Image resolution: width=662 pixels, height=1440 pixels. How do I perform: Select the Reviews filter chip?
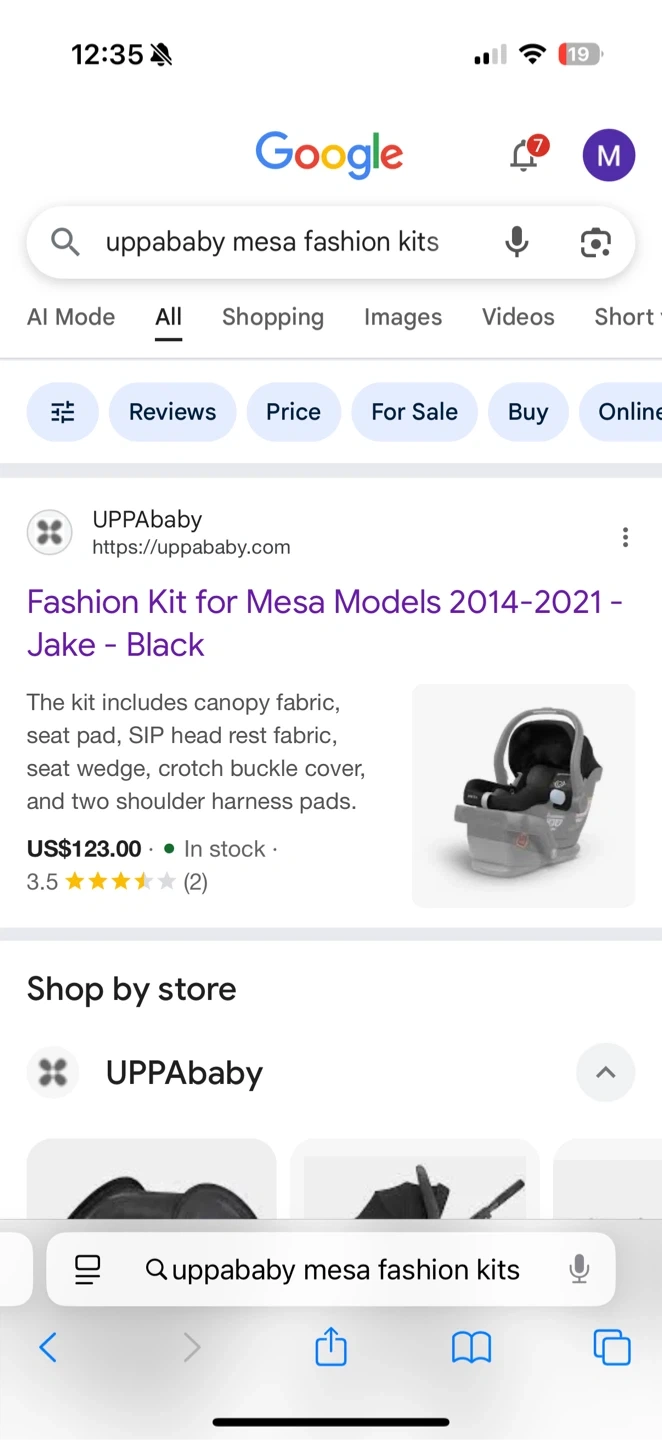(x=172, y=412)
